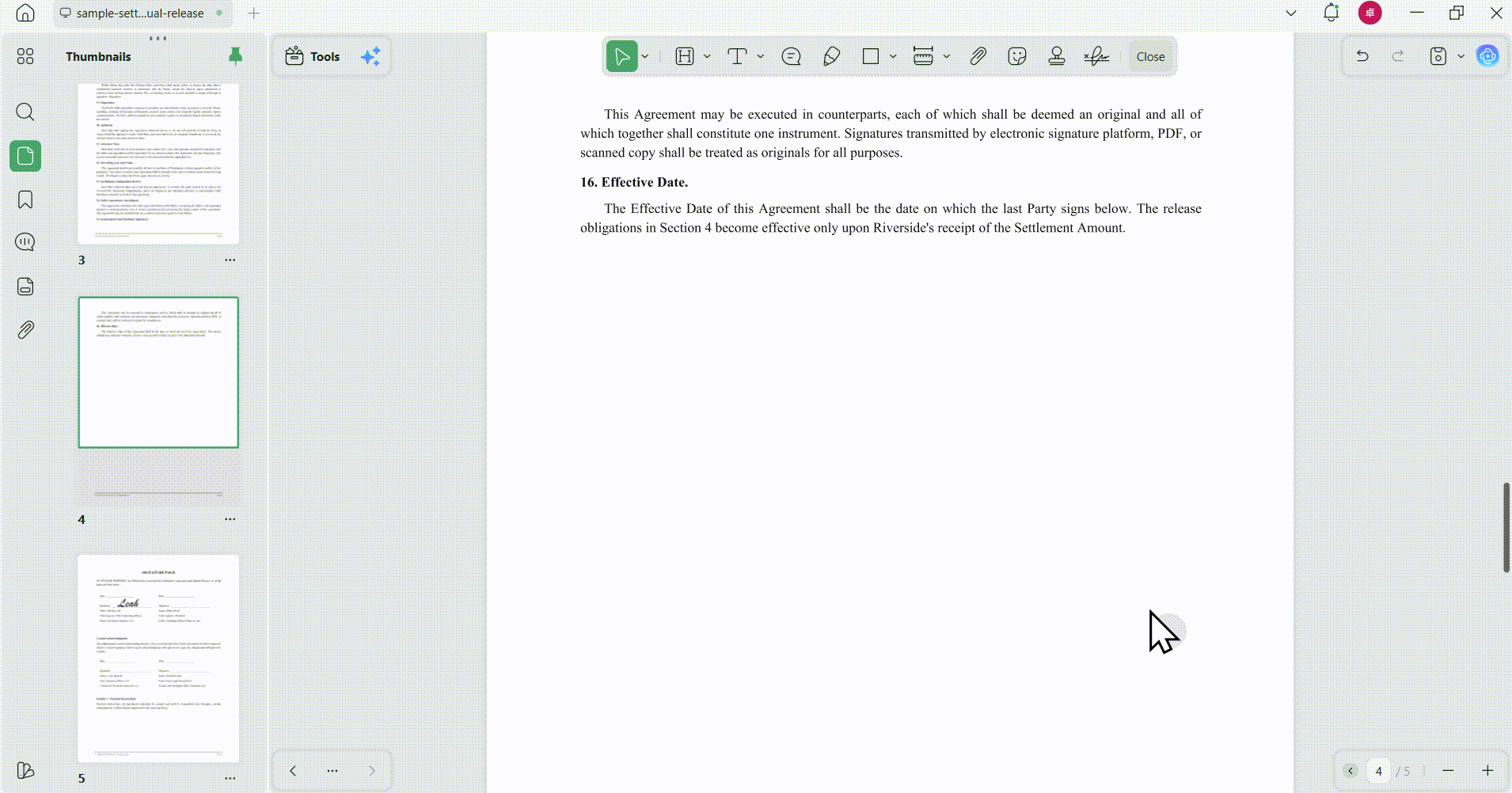
Task: Open the bottom bar ellipsis menu
Action: (x=332, y=770)
